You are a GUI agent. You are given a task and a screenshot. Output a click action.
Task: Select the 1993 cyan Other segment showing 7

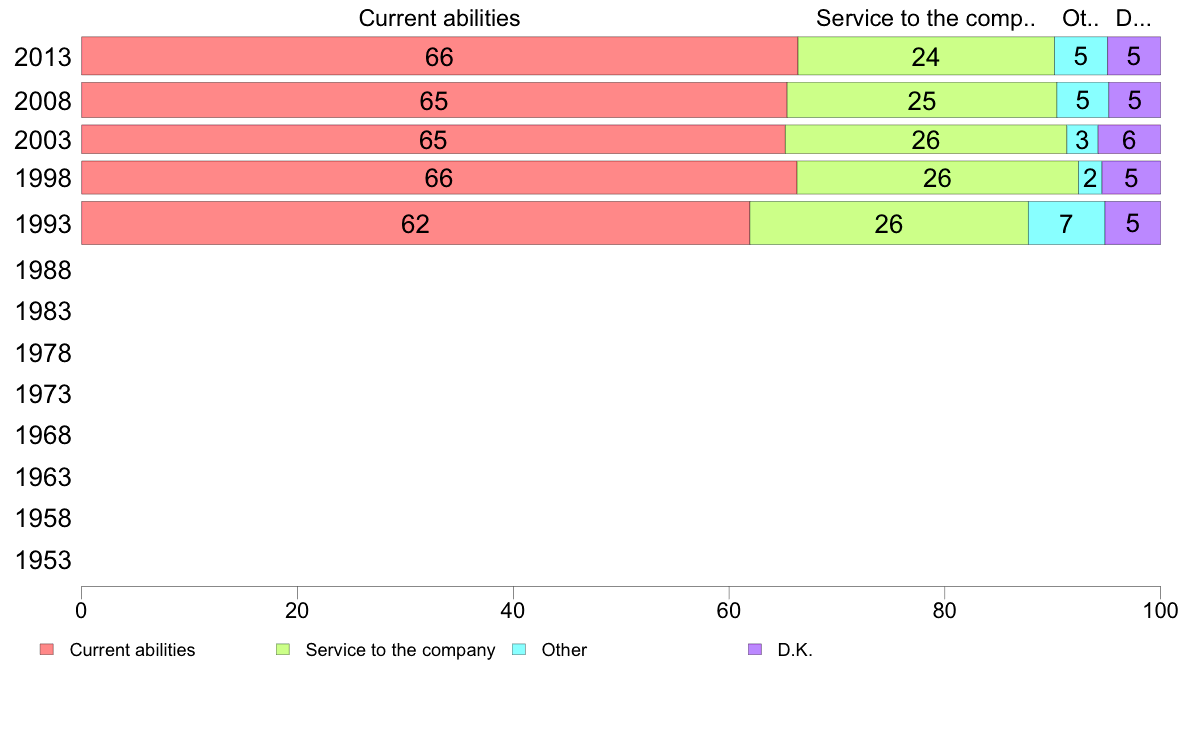pos(1066,223)
